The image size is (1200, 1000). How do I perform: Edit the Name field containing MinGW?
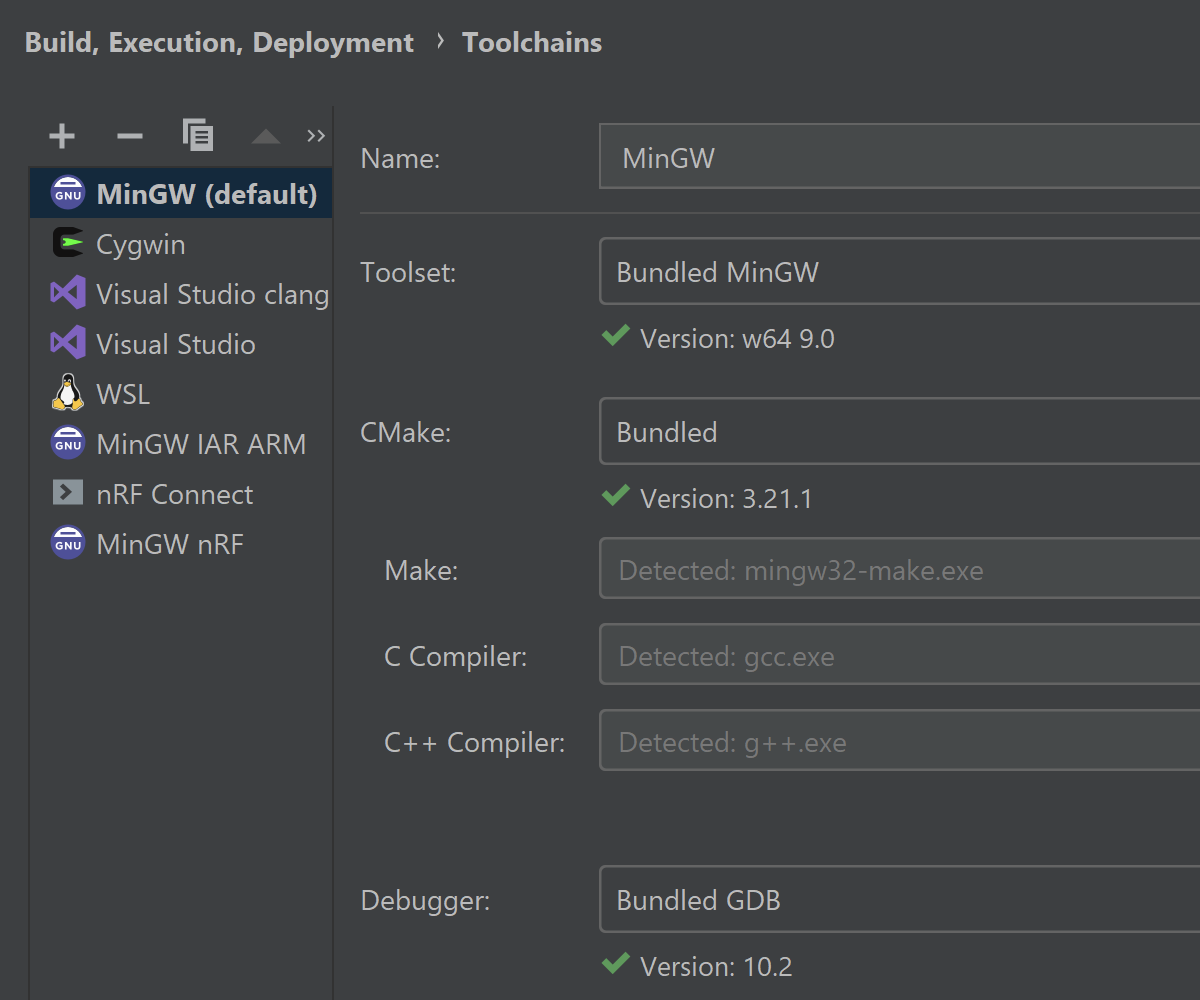[899, 156]
